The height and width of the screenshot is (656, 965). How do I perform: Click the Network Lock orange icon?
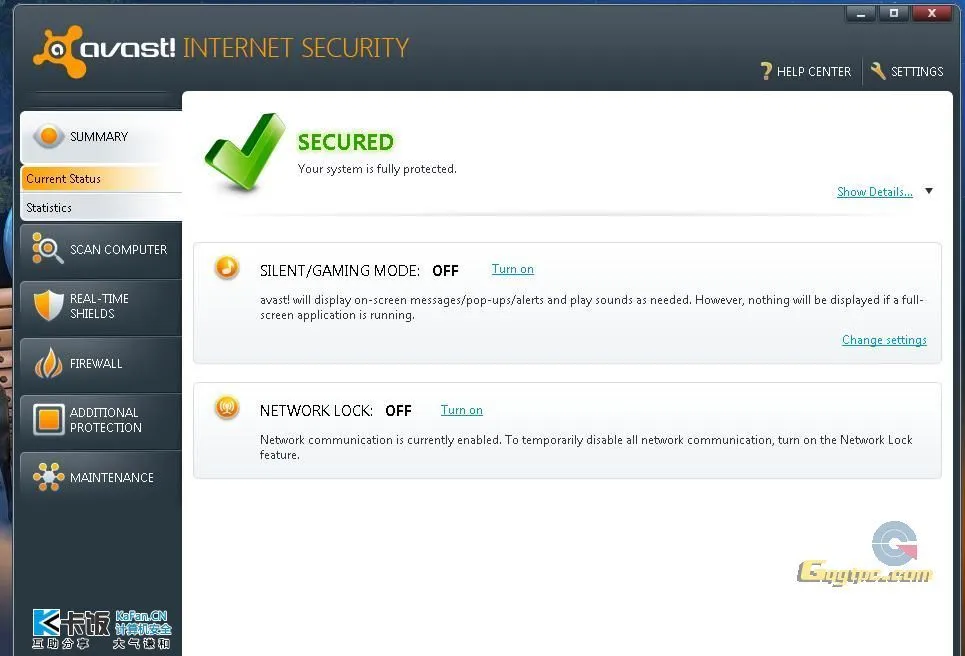pos(227,408)
